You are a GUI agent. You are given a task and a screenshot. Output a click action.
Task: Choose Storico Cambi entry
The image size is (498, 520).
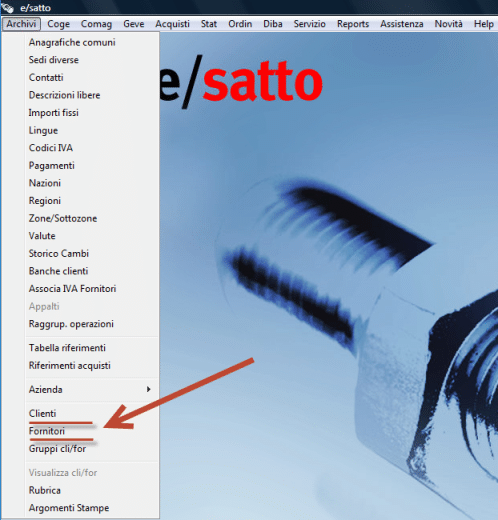[x=59, y=253]
